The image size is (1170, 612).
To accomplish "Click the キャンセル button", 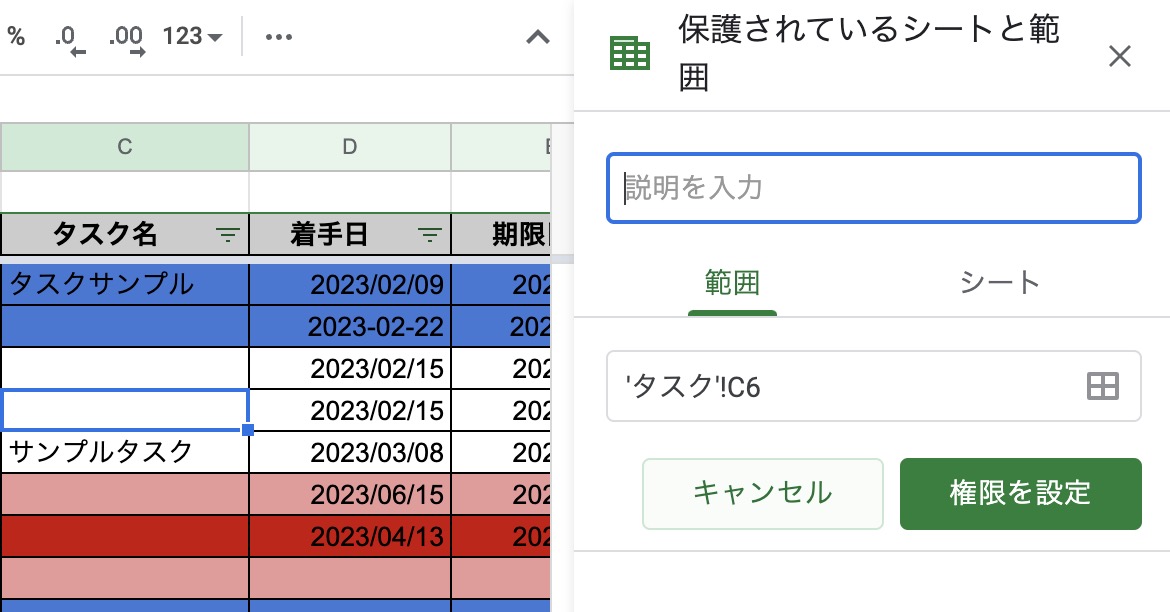I will [x=762, y=494].
